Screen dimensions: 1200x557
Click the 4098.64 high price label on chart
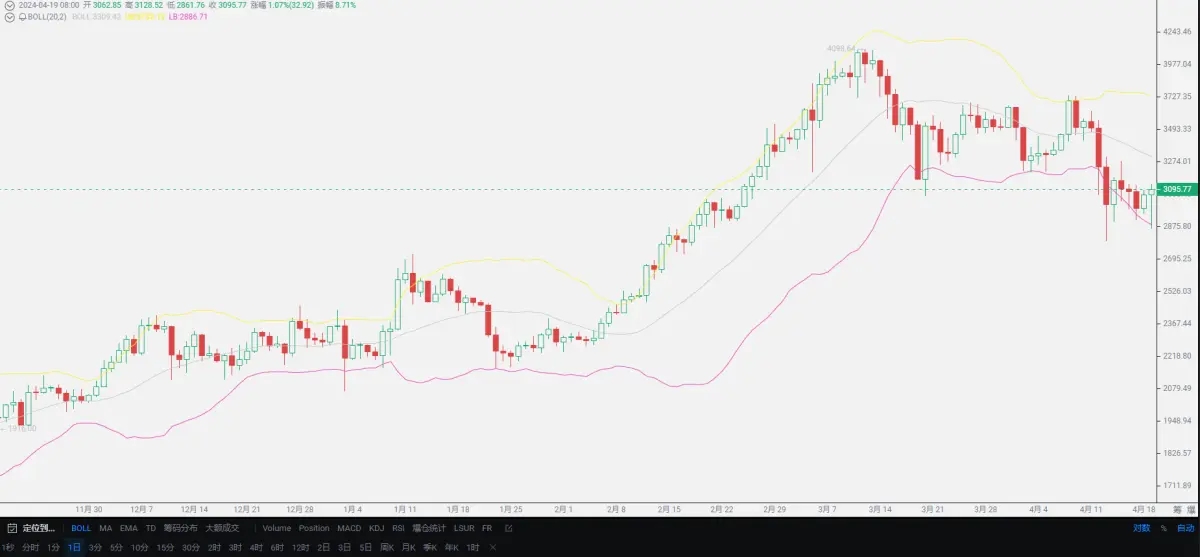point(841,48)
